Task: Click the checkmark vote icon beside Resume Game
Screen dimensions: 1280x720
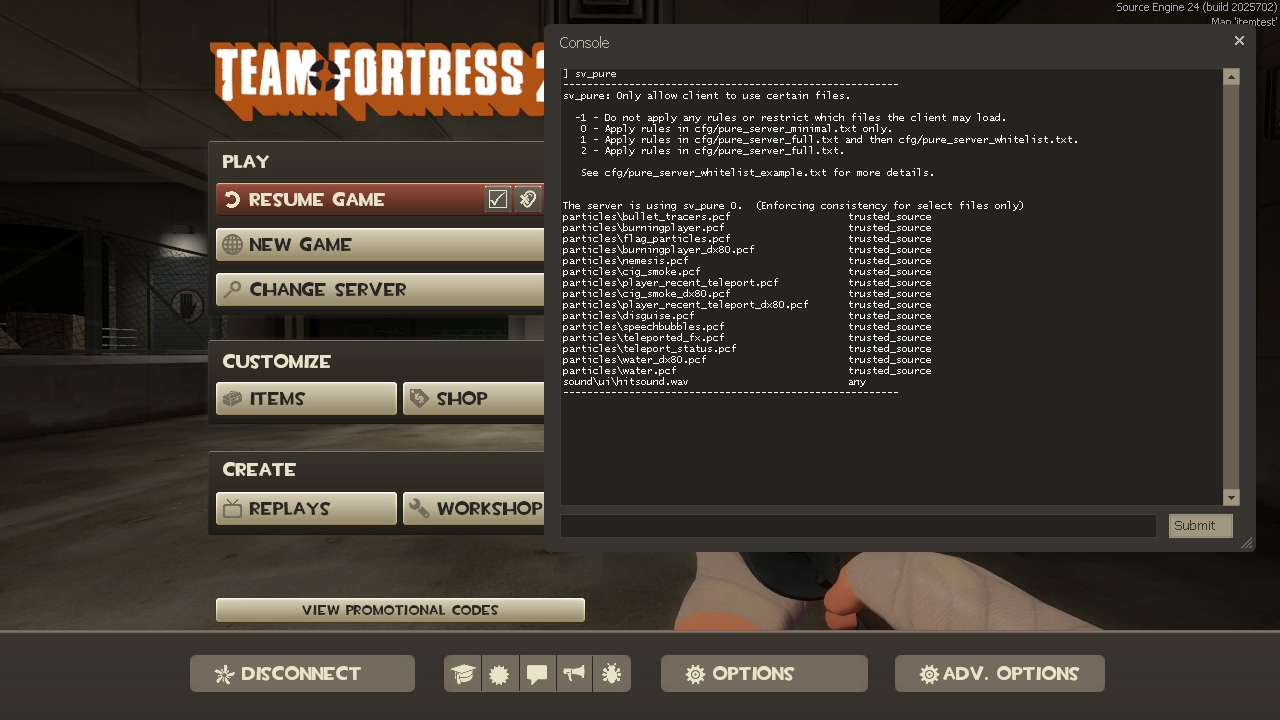Action: coord(498,200)
